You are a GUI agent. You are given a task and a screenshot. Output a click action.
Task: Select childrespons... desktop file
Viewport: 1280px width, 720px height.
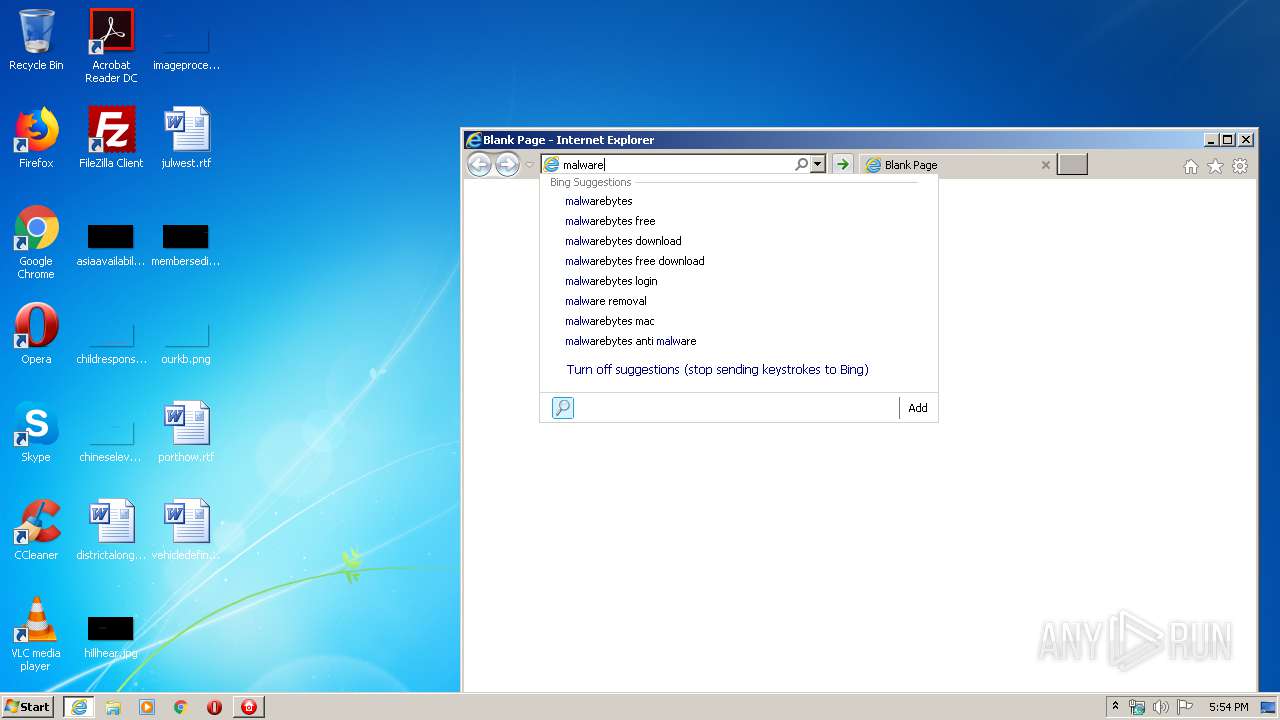pyautogui.click(x=111, y=342)
